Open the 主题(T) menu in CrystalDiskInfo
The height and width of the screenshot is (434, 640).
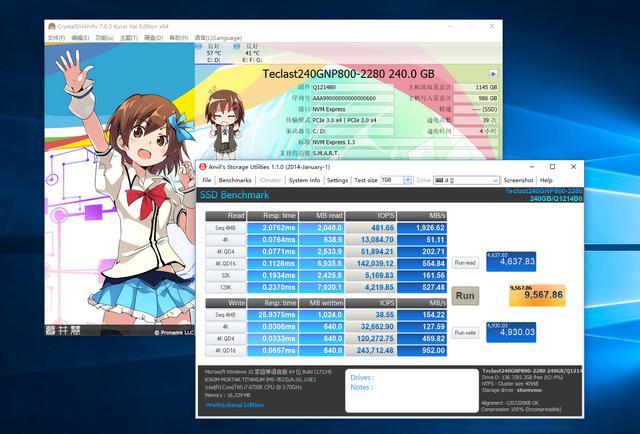(x=129, y=38)
